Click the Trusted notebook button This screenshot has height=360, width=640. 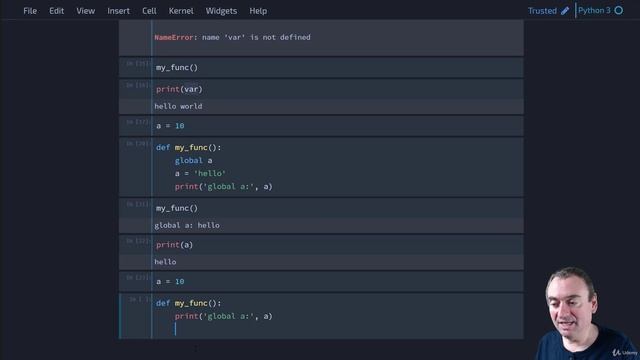(542, 11)
